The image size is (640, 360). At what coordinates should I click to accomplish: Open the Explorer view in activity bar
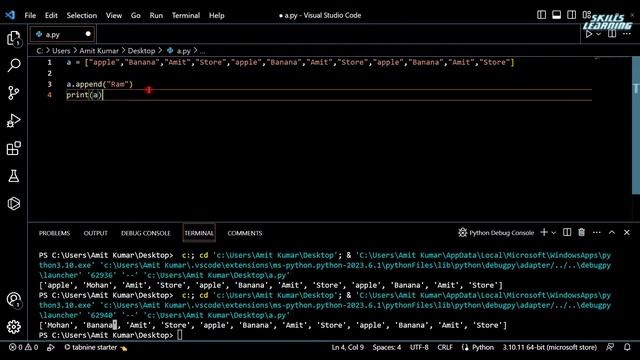coord(14,38)
